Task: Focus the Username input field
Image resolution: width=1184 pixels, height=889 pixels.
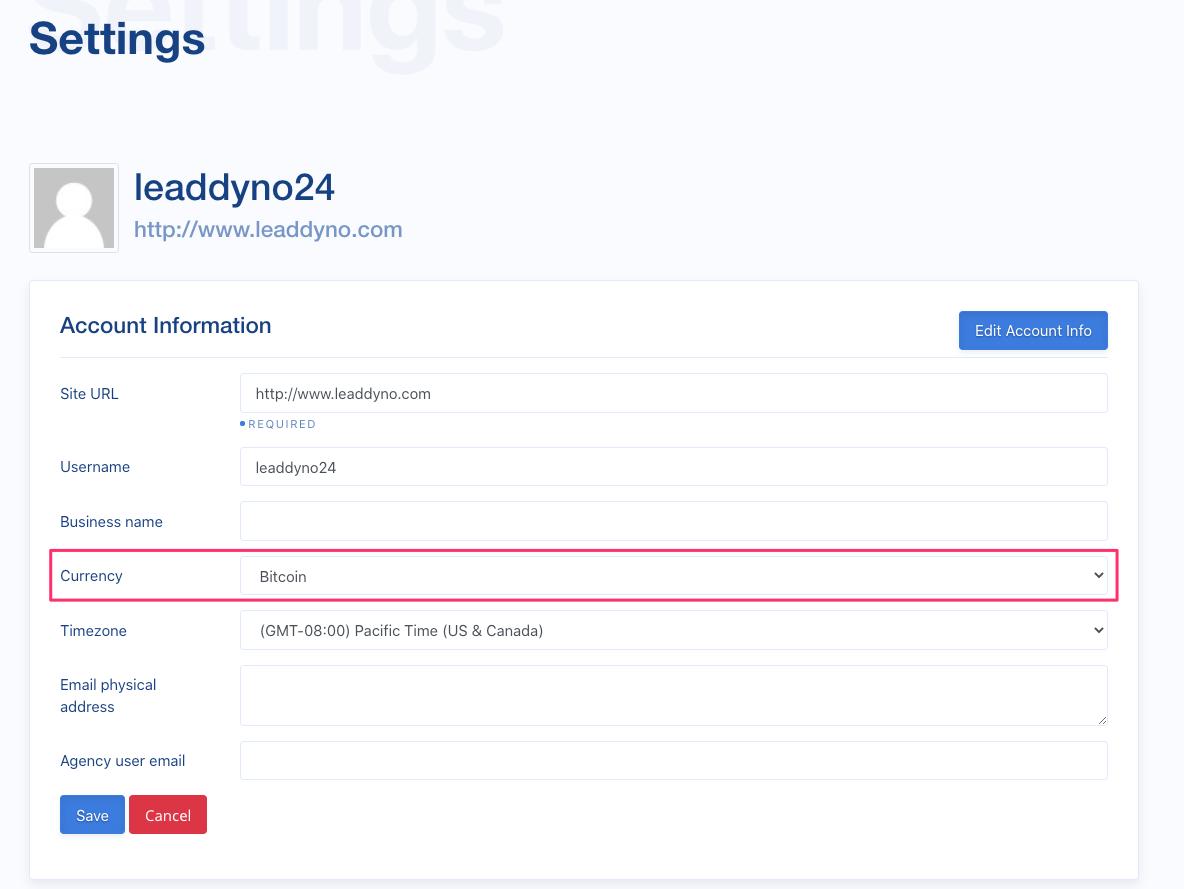Action: 674,467
